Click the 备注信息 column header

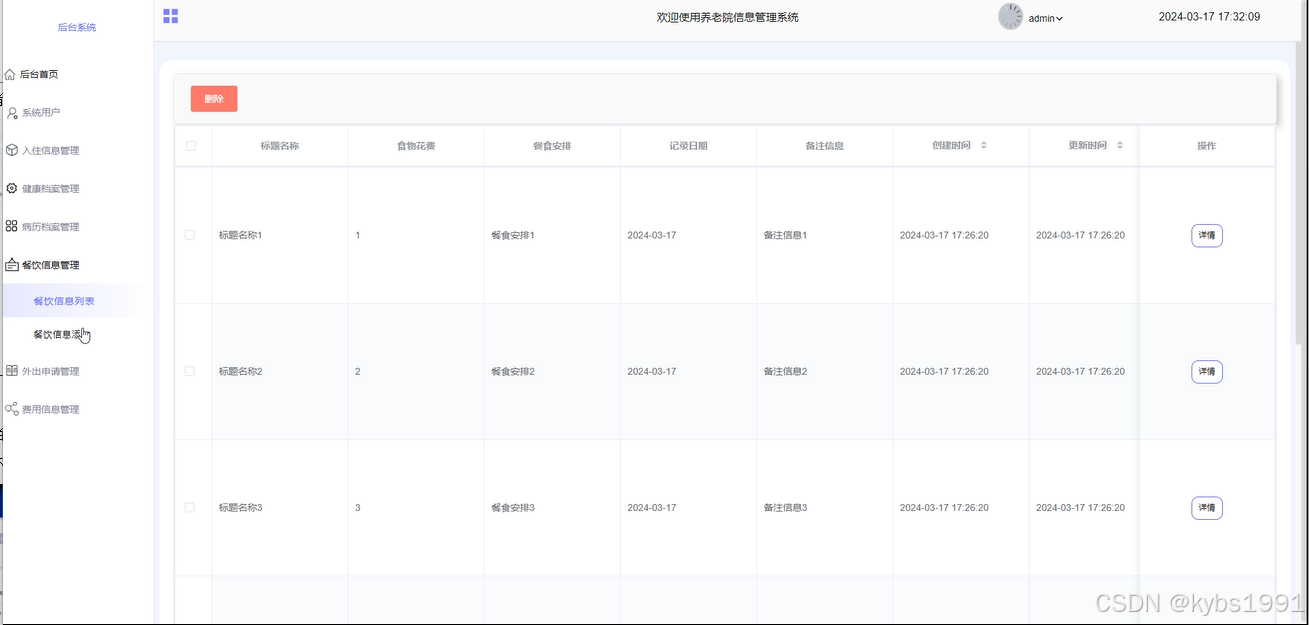pos(824,146)
